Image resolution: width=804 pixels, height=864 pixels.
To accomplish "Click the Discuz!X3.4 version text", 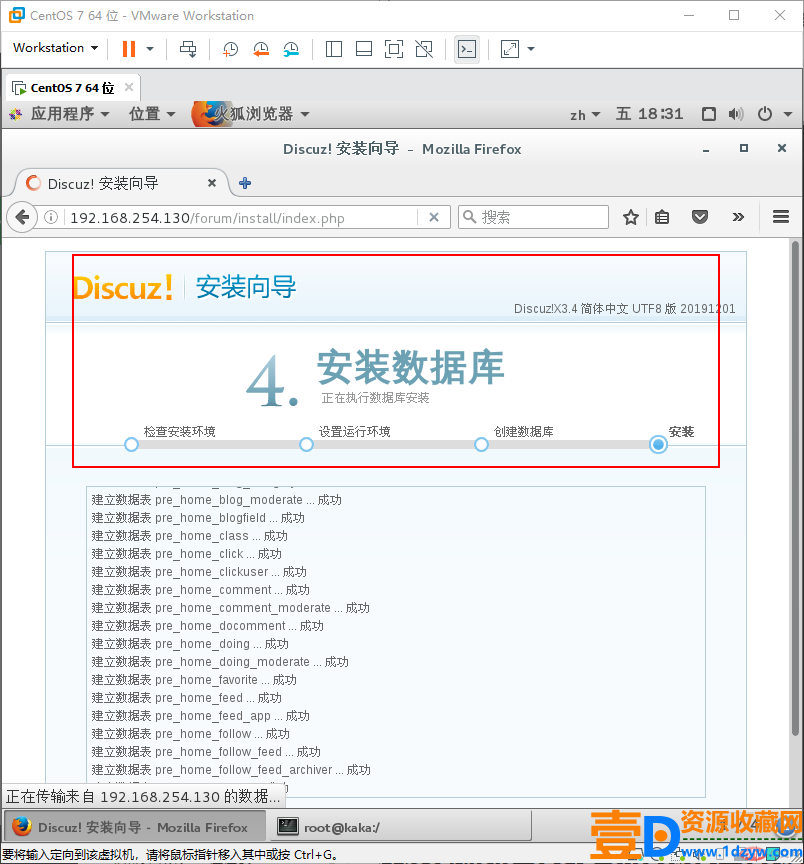I will [624, 309].
